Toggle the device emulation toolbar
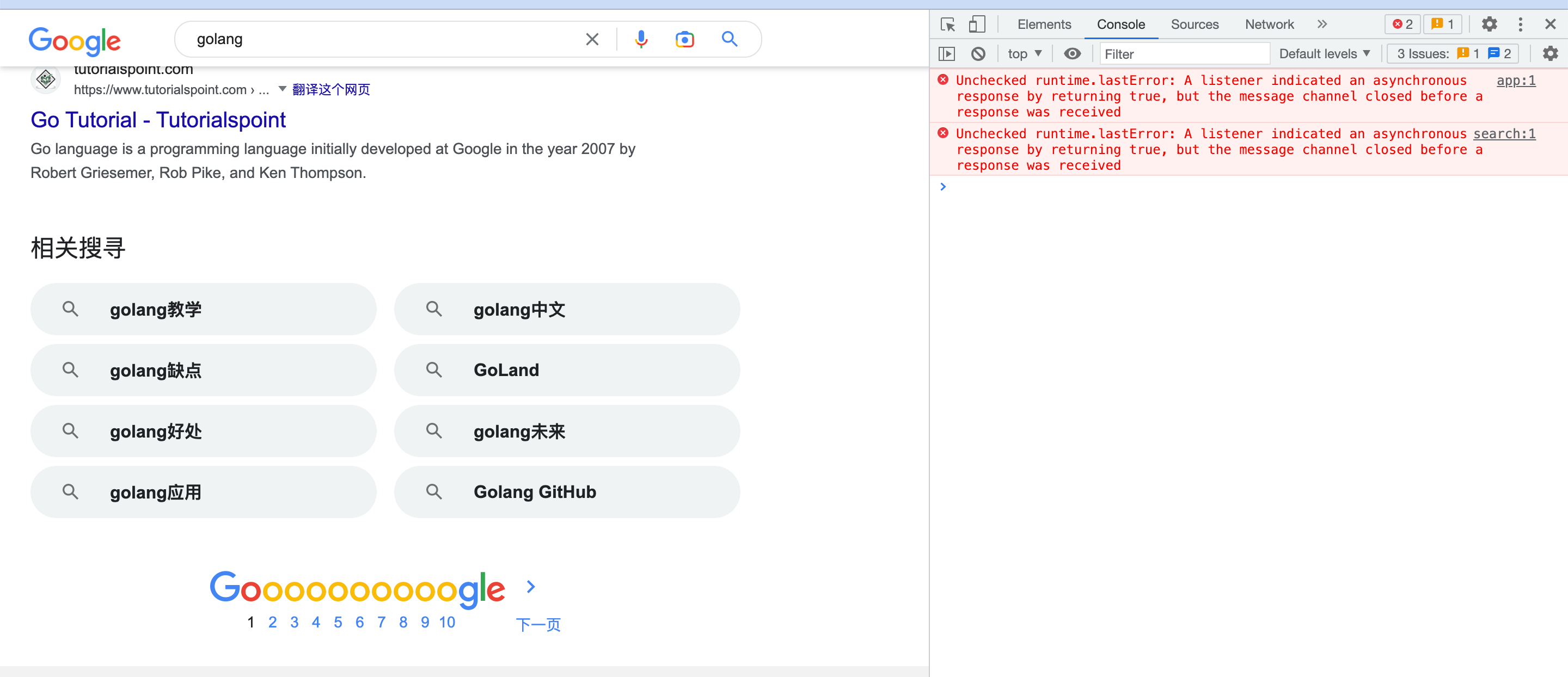The width and height of the screenshot is (1568, 677). (x=978, y=24)
